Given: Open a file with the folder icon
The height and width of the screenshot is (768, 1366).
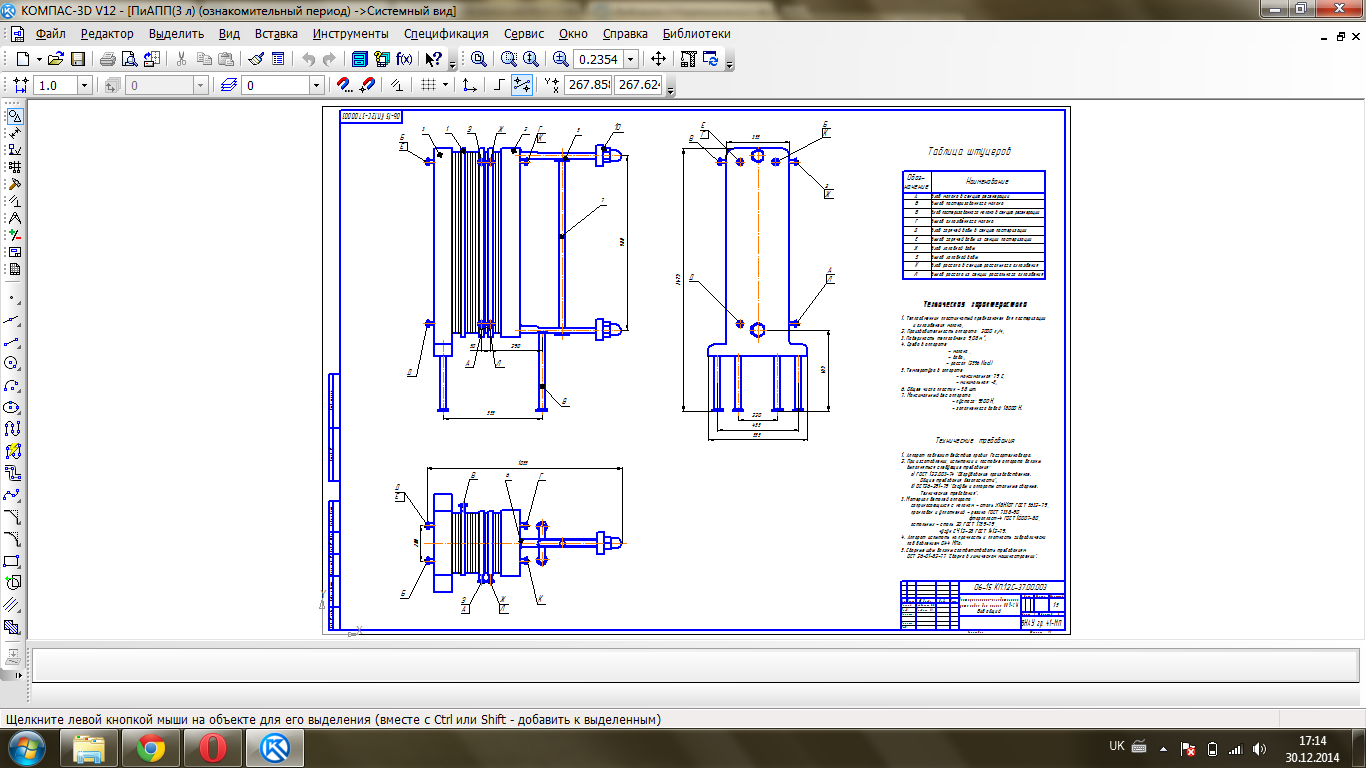Looking at the screenshot, I should coord(57,59).
